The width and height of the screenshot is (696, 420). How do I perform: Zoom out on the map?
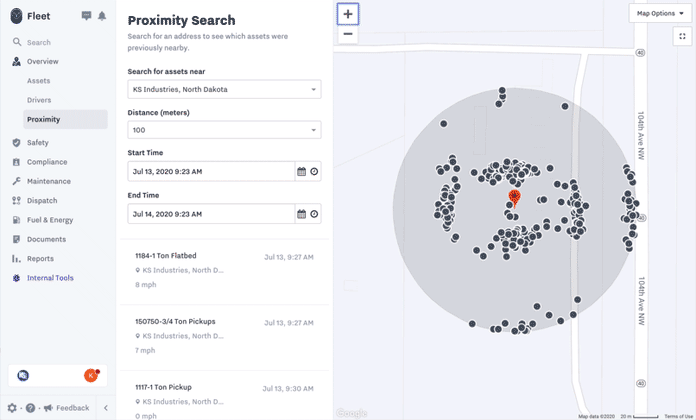[x=348, y=34]
